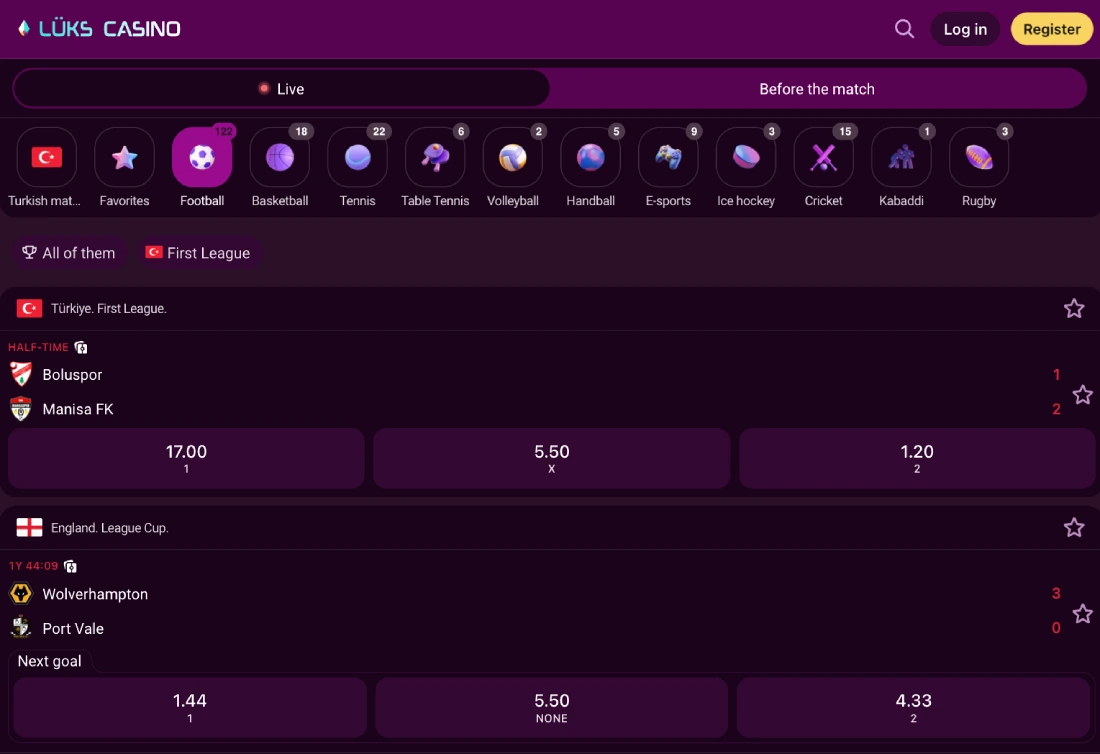
Task: Open the Next goal market tab
Action: point(49,661)
